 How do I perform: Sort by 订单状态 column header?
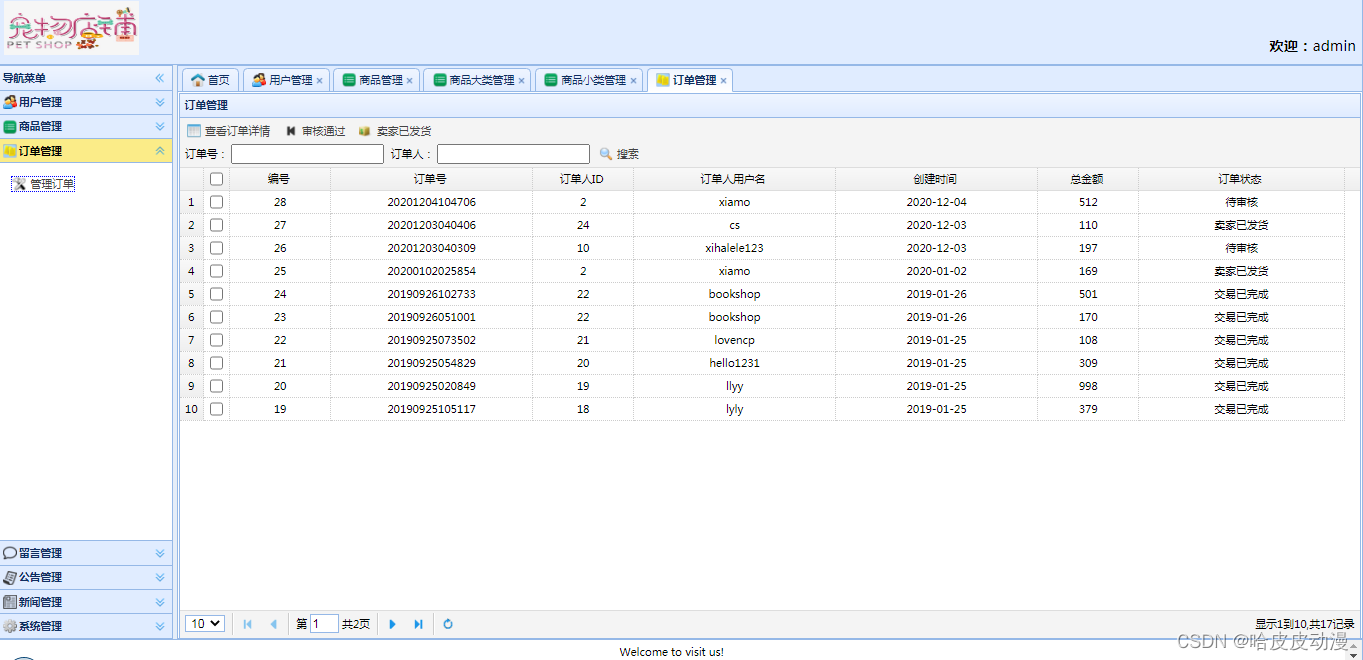click(1241, 179)
